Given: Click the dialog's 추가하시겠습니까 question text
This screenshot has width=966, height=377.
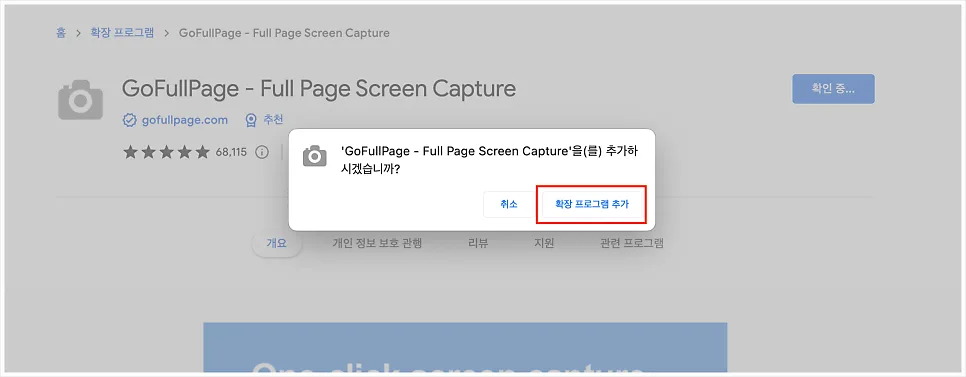Looking at the screenshot, I should point(489,161).
